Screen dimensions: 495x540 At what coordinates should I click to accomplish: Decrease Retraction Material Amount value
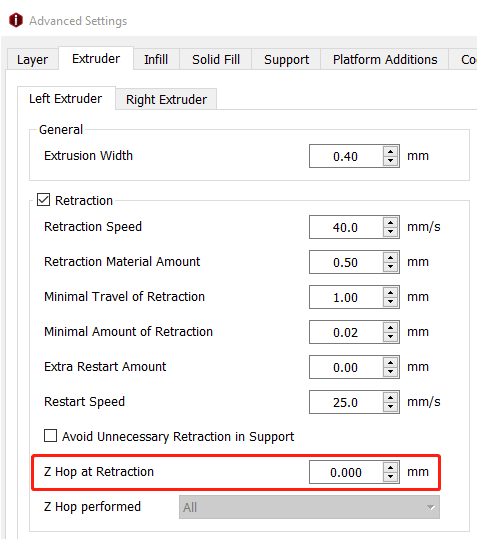tap(391, 267)
